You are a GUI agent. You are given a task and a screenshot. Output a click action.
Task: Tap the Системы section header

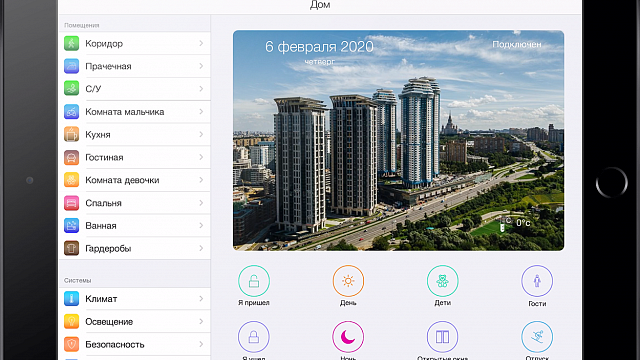(x=78, y=280)
